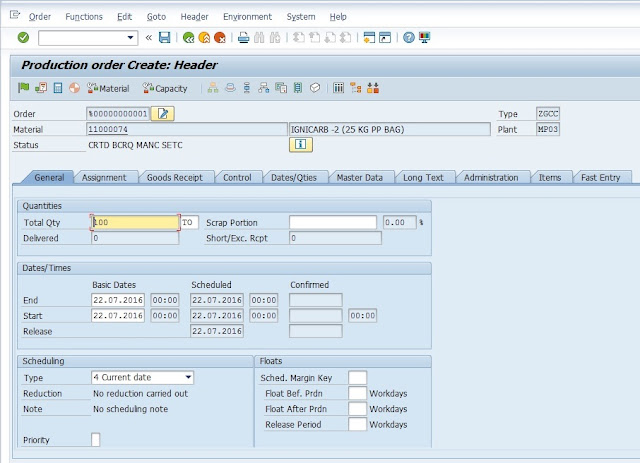Switch to the Long Text tab
Screen dimensions: 640x463
pos(423,178)
